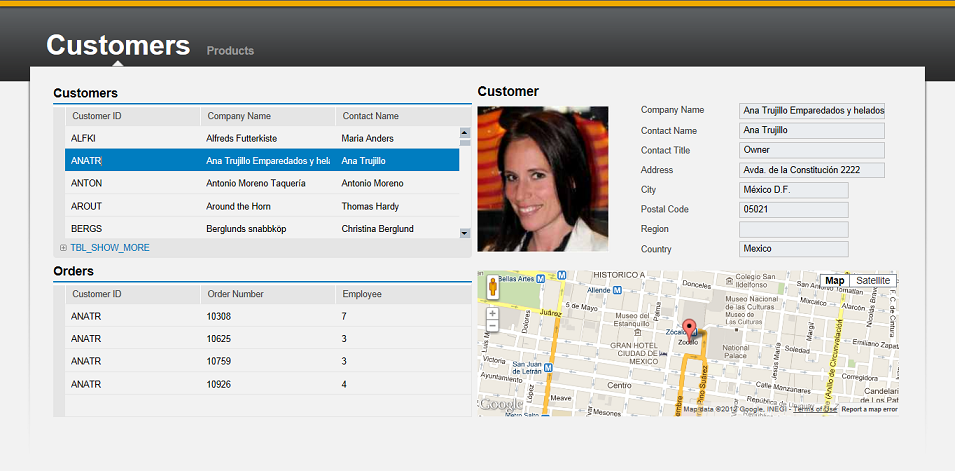Select the Map view toggle
955x471 pixels.
coord(834,281)
